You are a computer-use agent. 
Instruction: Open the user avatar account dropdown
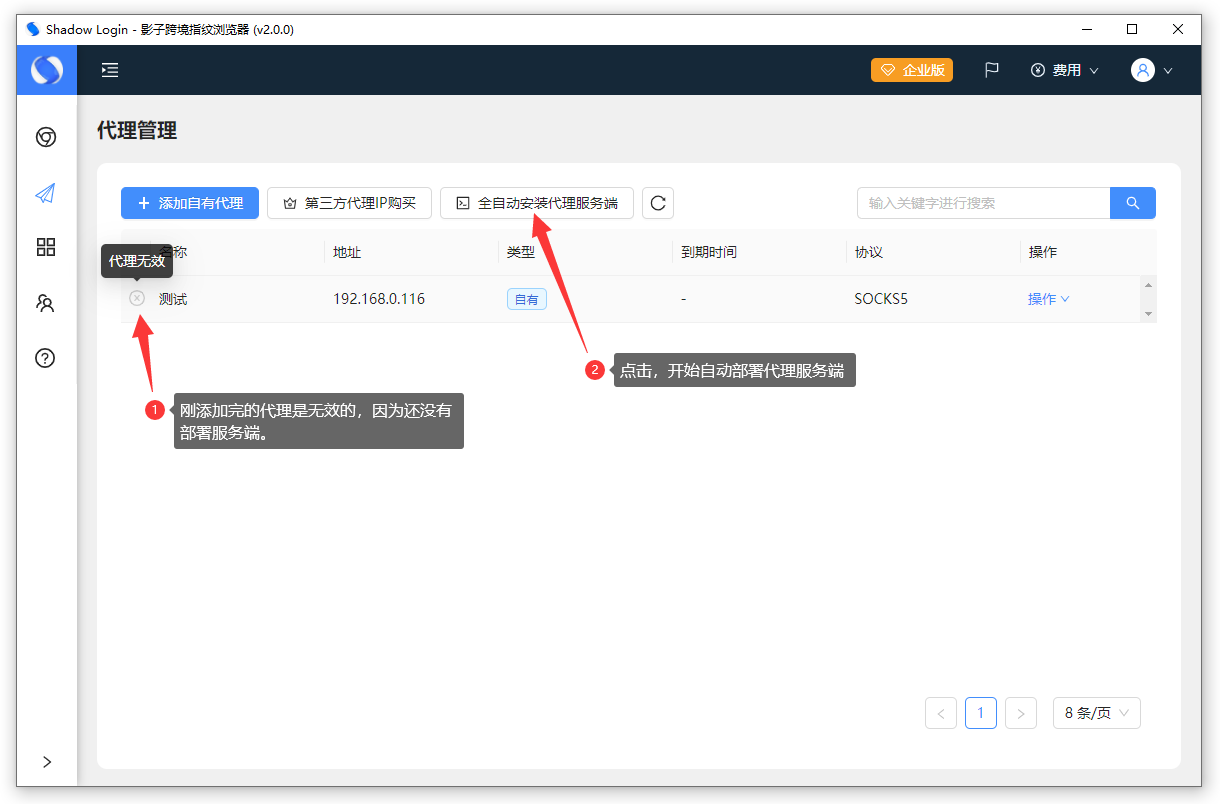[x=1151, y=70]
